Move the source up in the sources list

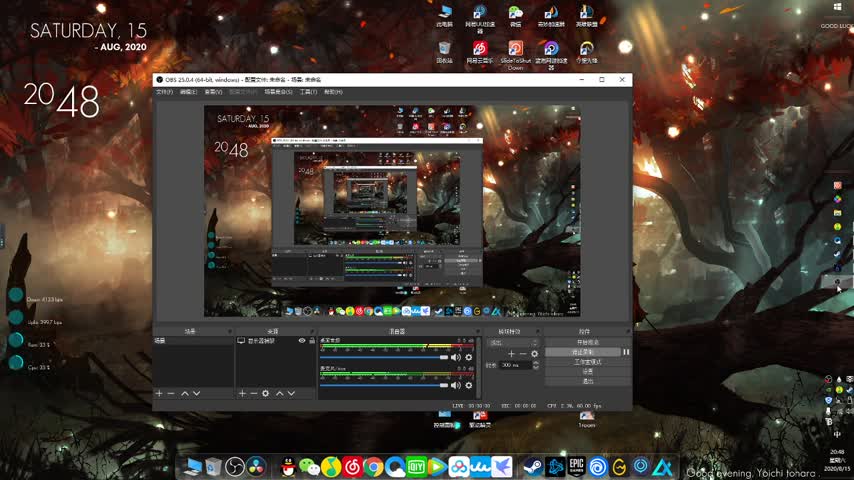tap(279, 393)
